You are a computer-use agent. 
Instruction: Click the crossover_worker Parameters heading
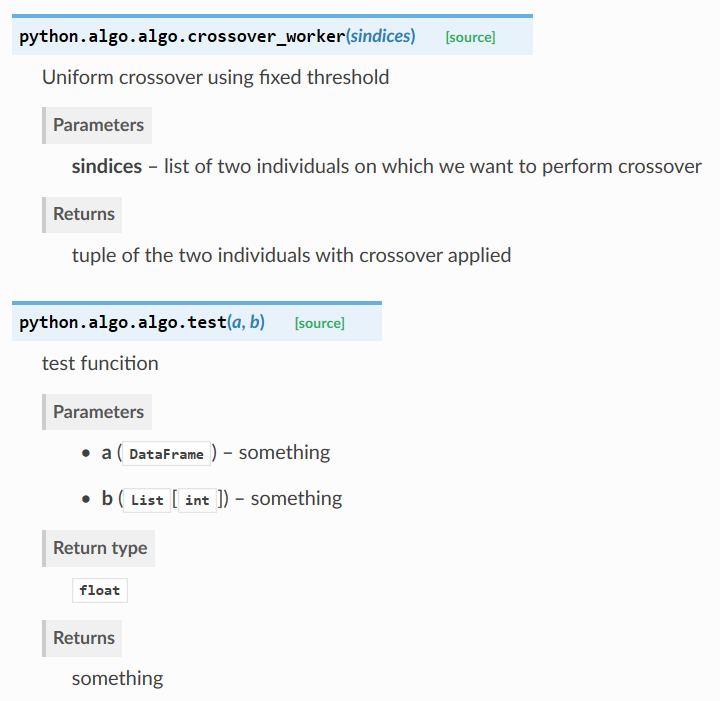coord(97,125)
